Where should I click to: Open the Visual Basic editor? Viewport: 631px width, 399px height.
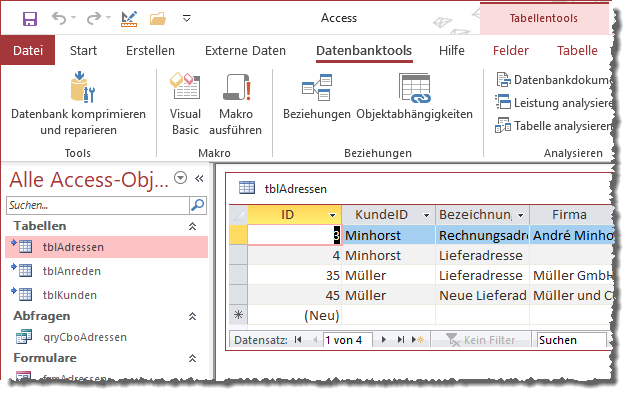pos(185,104)
